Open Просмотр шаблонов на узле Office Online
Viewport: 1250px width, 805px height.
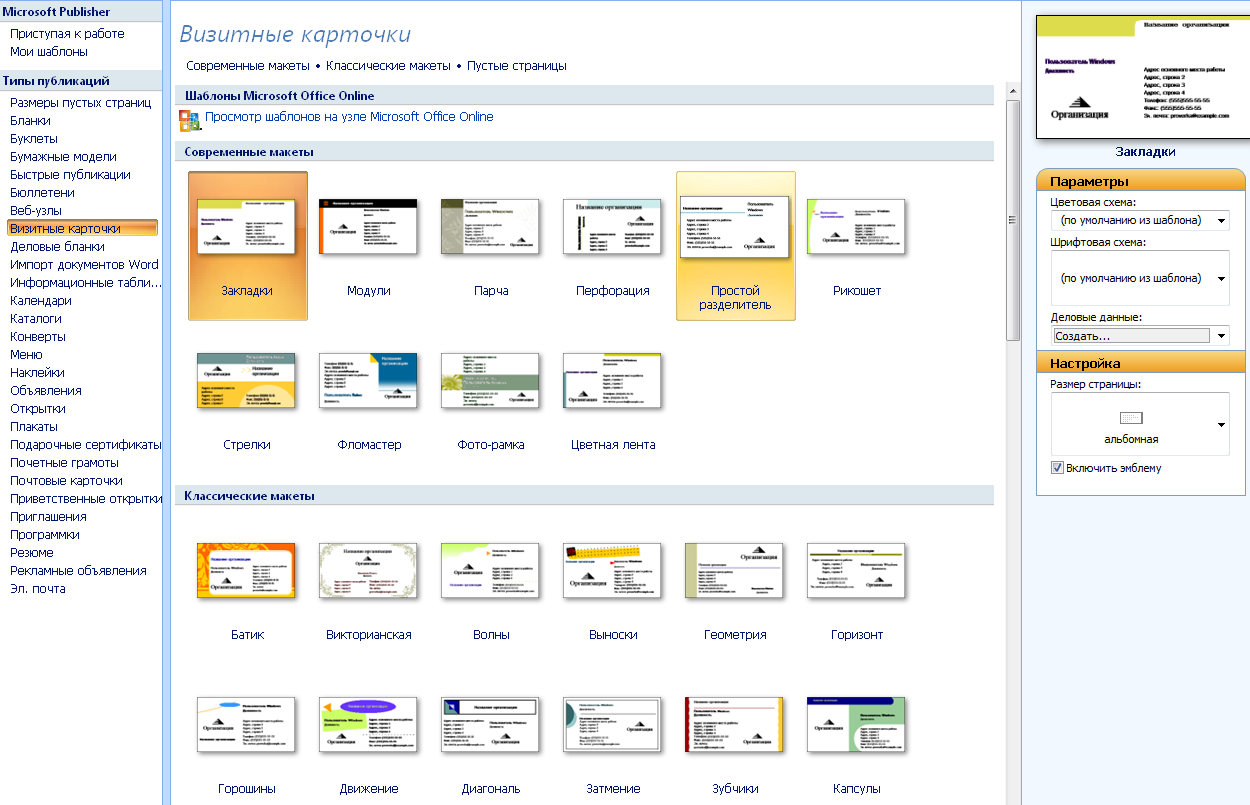(349, 117)
